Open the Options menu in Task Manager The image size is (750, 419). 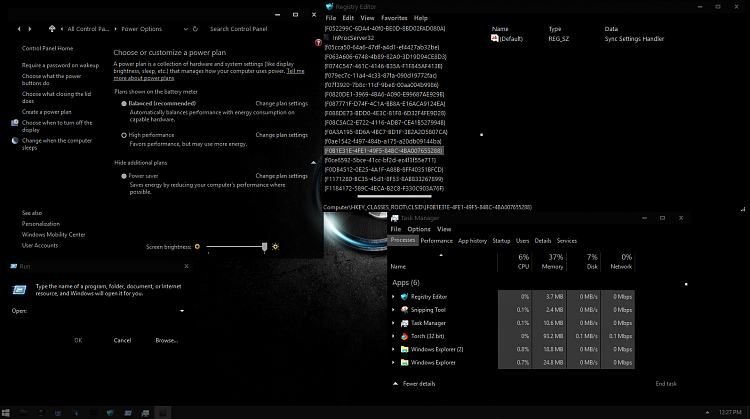419,229
